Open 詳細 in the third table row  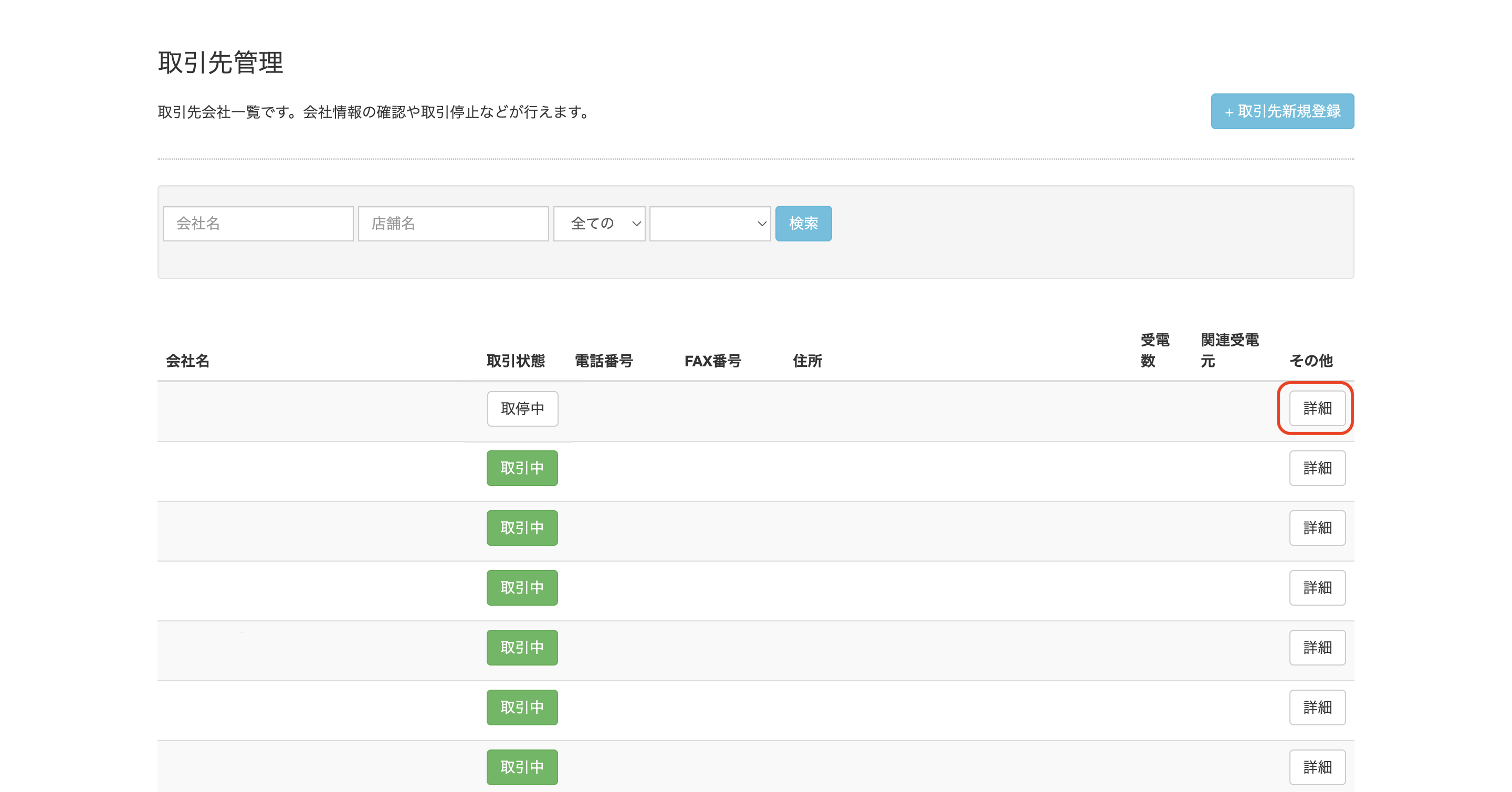[1317, 528]
